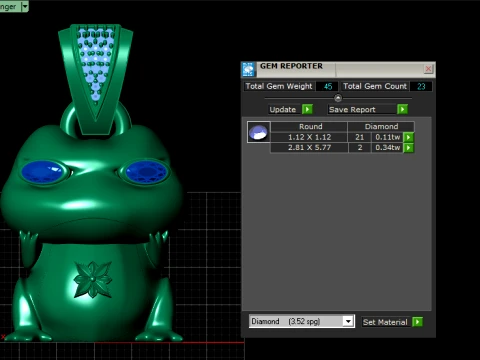The height and width of the screenshot is (360, 480).
Task: Select the round gem thumbnail
Action: tap(259, 132)
